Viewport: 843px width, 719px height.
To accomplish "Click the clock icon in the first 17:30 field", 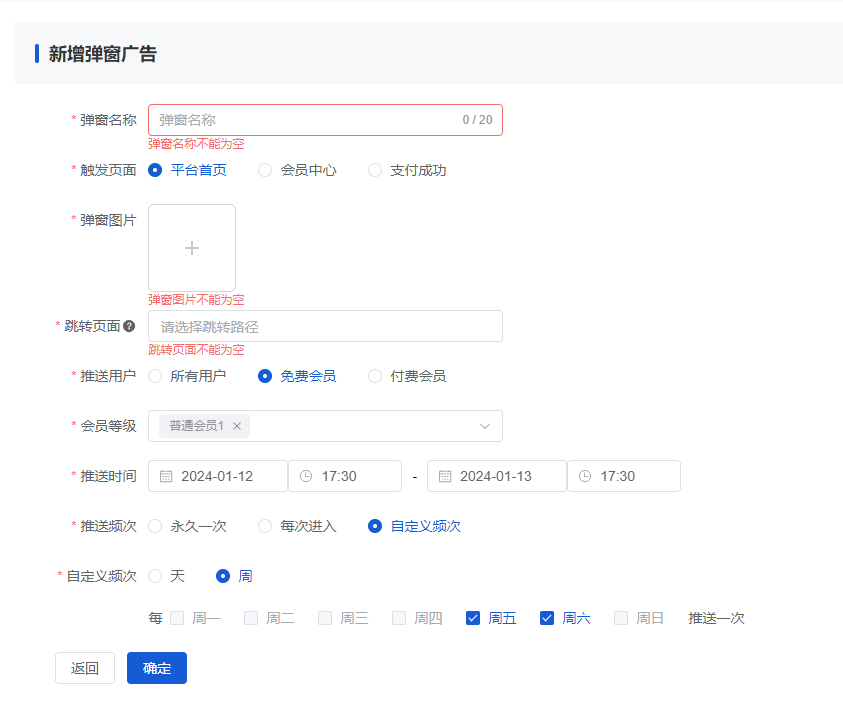I will pyautogui.click(x=306, y=476).
